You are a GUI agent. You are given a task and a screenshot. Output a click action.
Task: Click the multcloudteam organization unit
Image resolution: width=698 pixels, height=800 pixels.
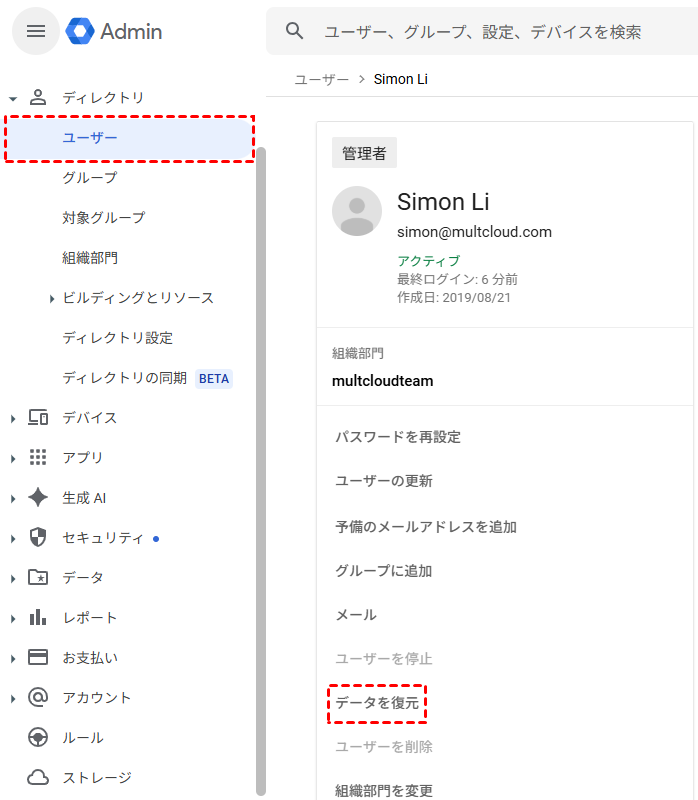(x=383, y=381)
